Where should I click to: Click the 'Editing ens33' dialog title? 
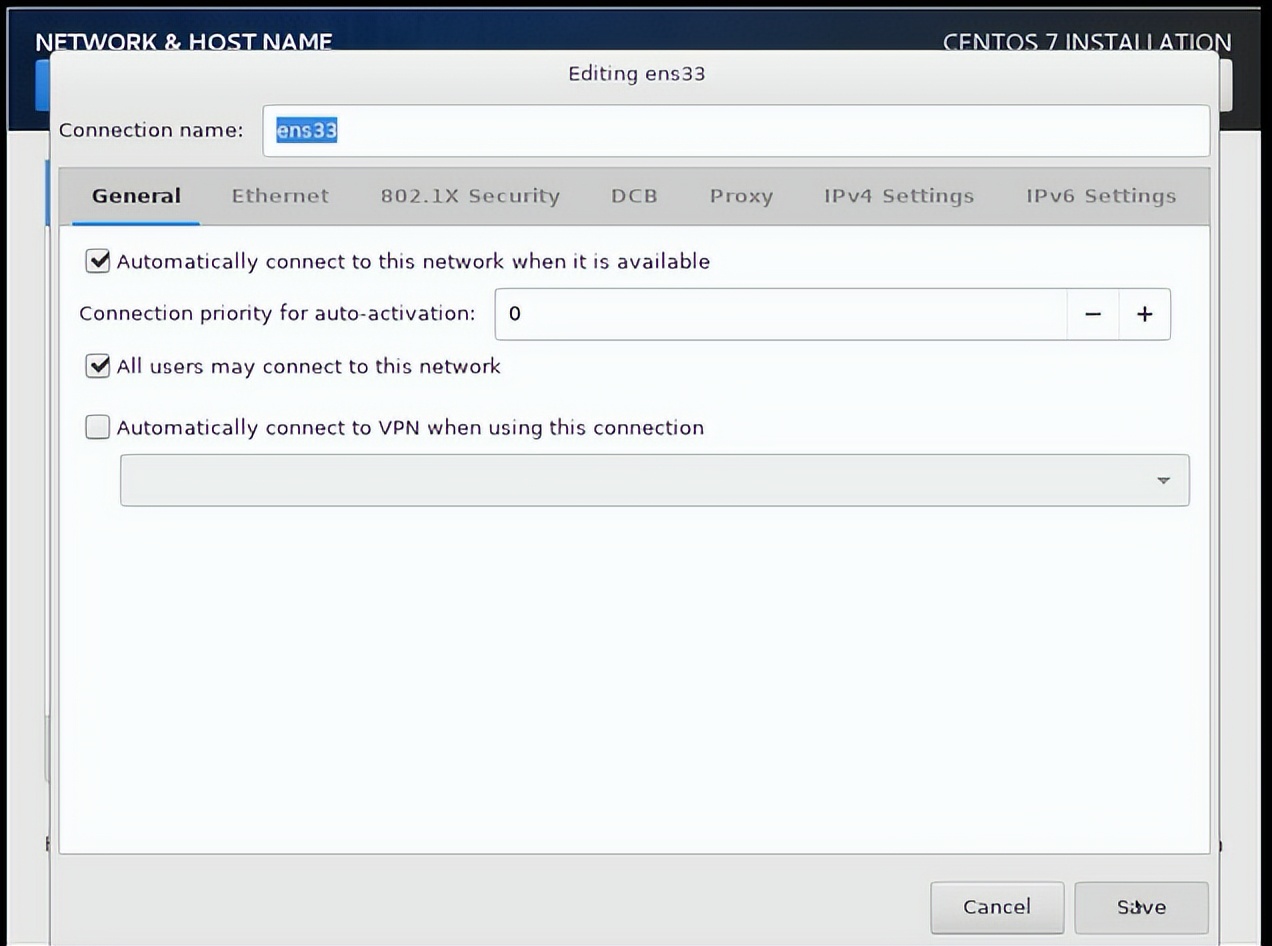[x=637, y=73]
